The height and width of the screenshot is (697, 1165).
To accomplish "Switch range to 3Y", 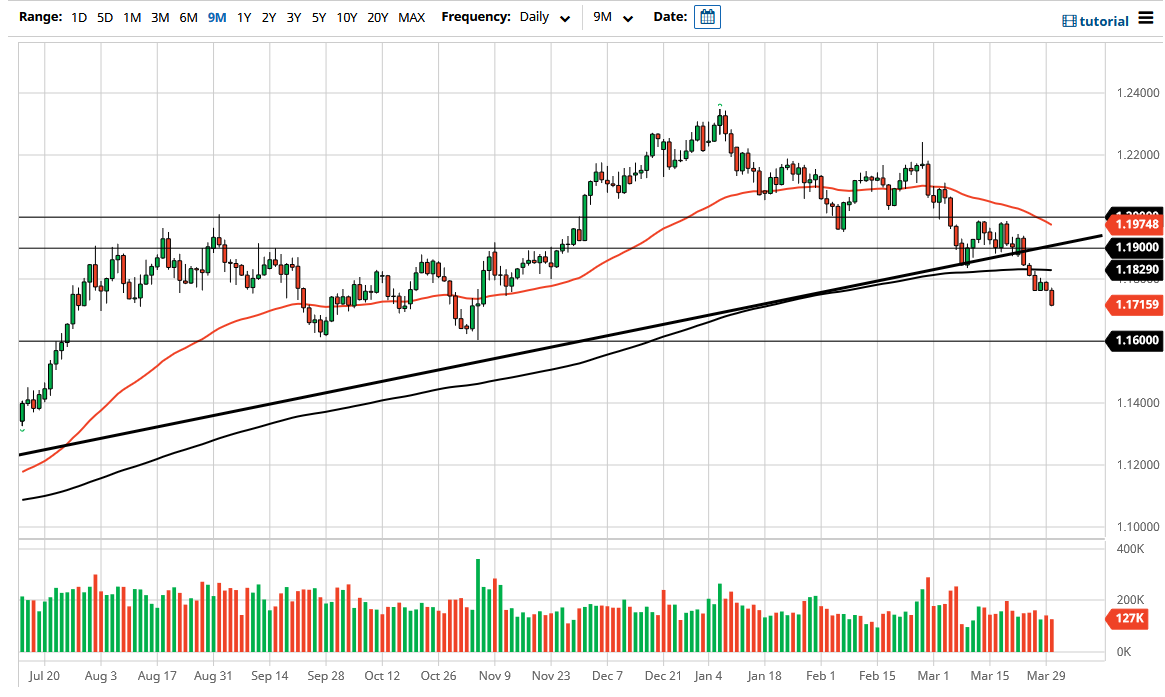I will coord(294,17).
